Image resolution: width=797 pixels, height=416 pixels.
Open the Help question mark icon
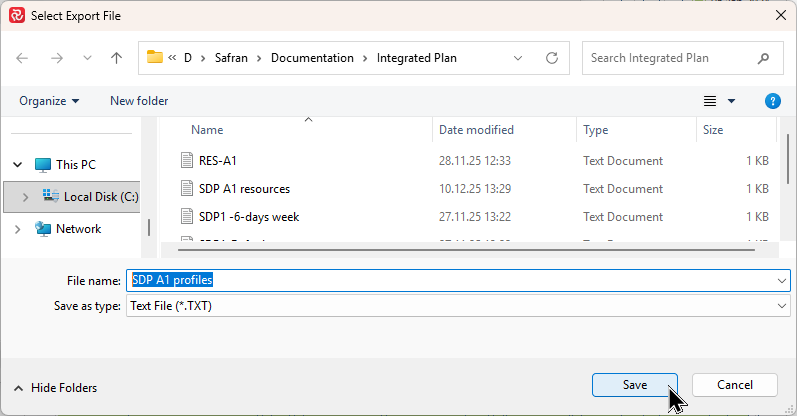click(x=772, y=101)
